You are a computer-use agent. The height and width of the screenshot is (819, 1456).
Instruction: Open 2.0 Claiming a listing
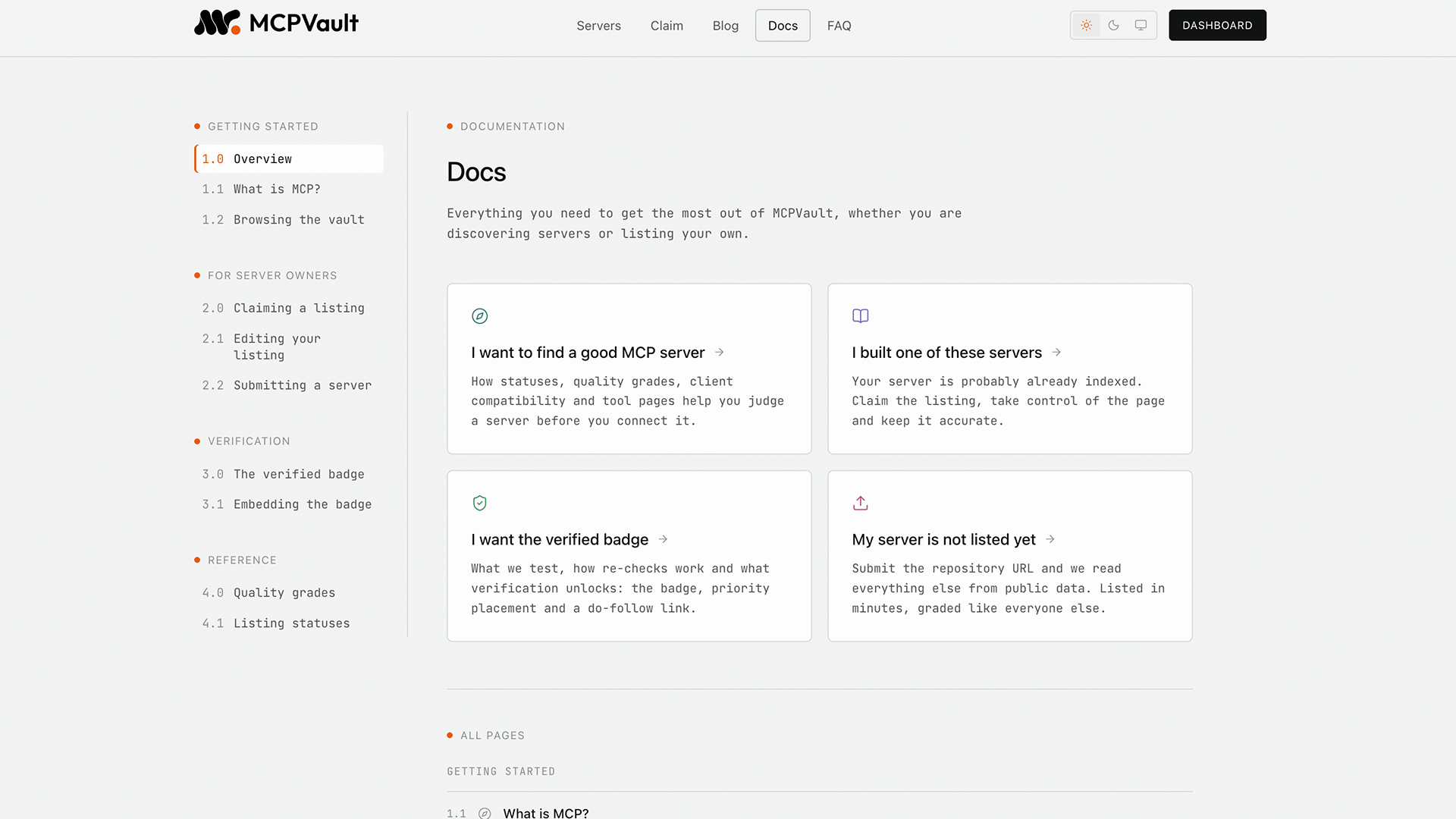289,308
